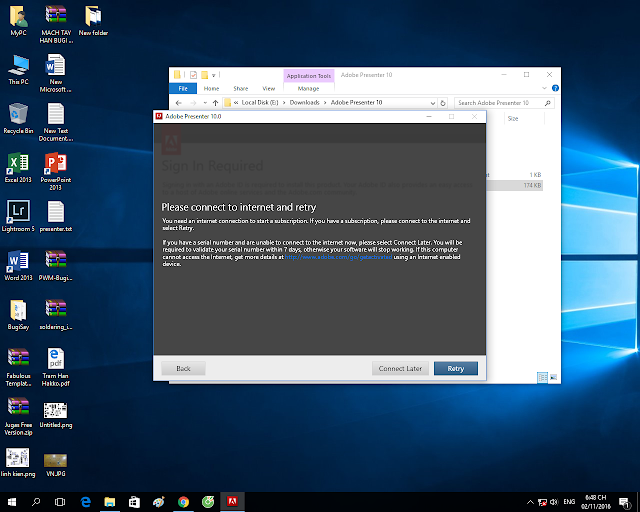
Task: Open the adobe.com getactivated link
Action: click(338, 257)
